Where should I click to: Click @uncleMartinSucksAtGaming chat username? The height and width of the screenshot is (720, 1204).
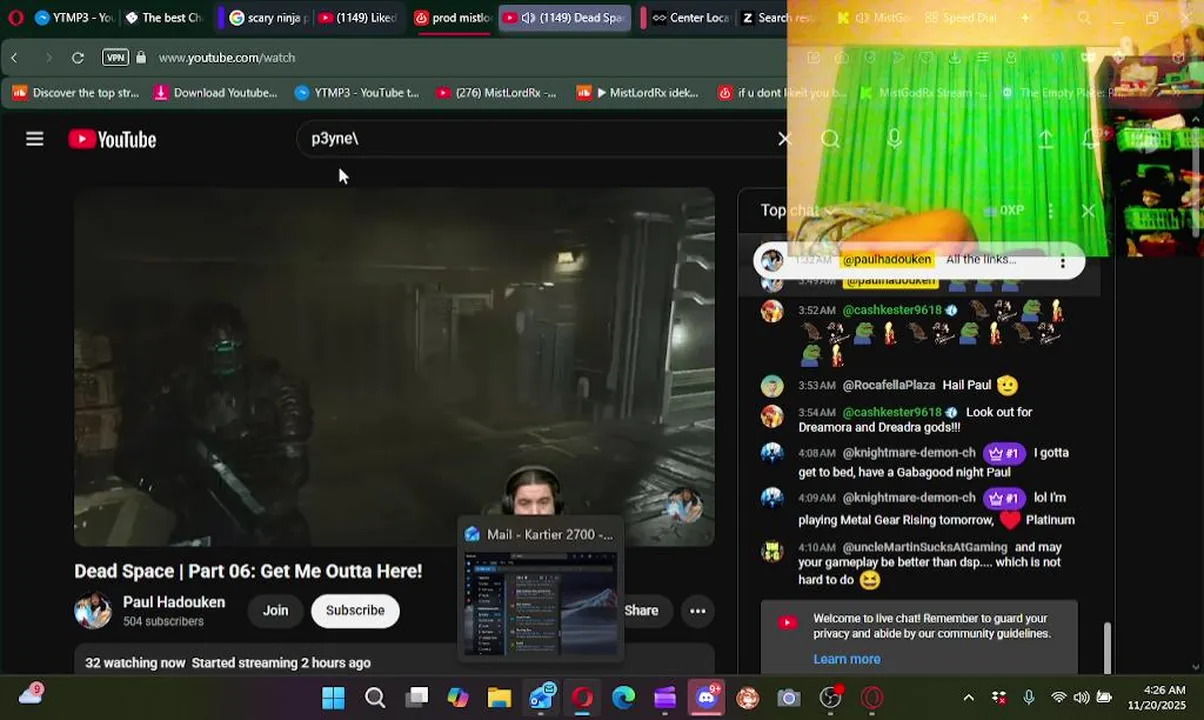tap(925, 547)
